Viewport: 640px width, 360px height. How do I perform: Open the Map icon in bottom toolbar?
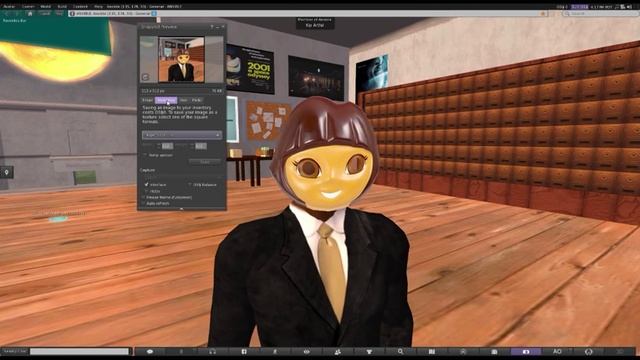pyautogui.click(x=432, y=351)
